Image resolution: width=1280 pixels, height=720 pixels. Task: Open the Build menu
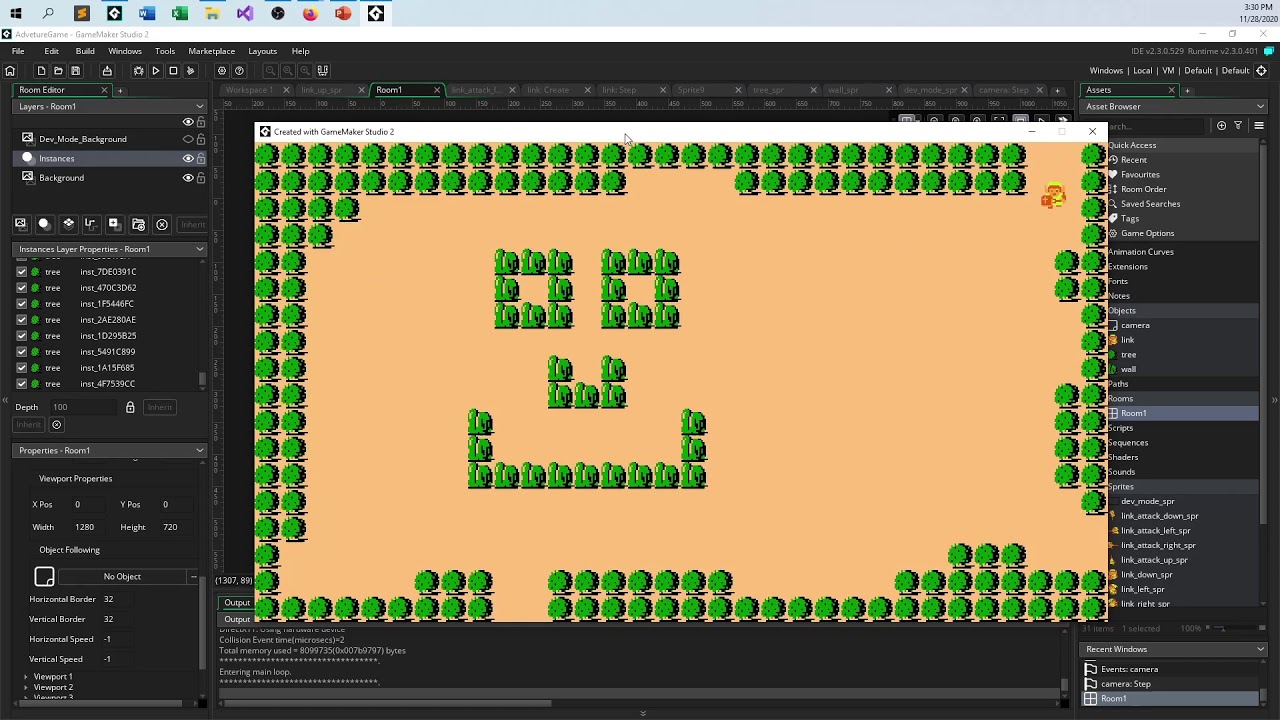[x=85, y=51]
